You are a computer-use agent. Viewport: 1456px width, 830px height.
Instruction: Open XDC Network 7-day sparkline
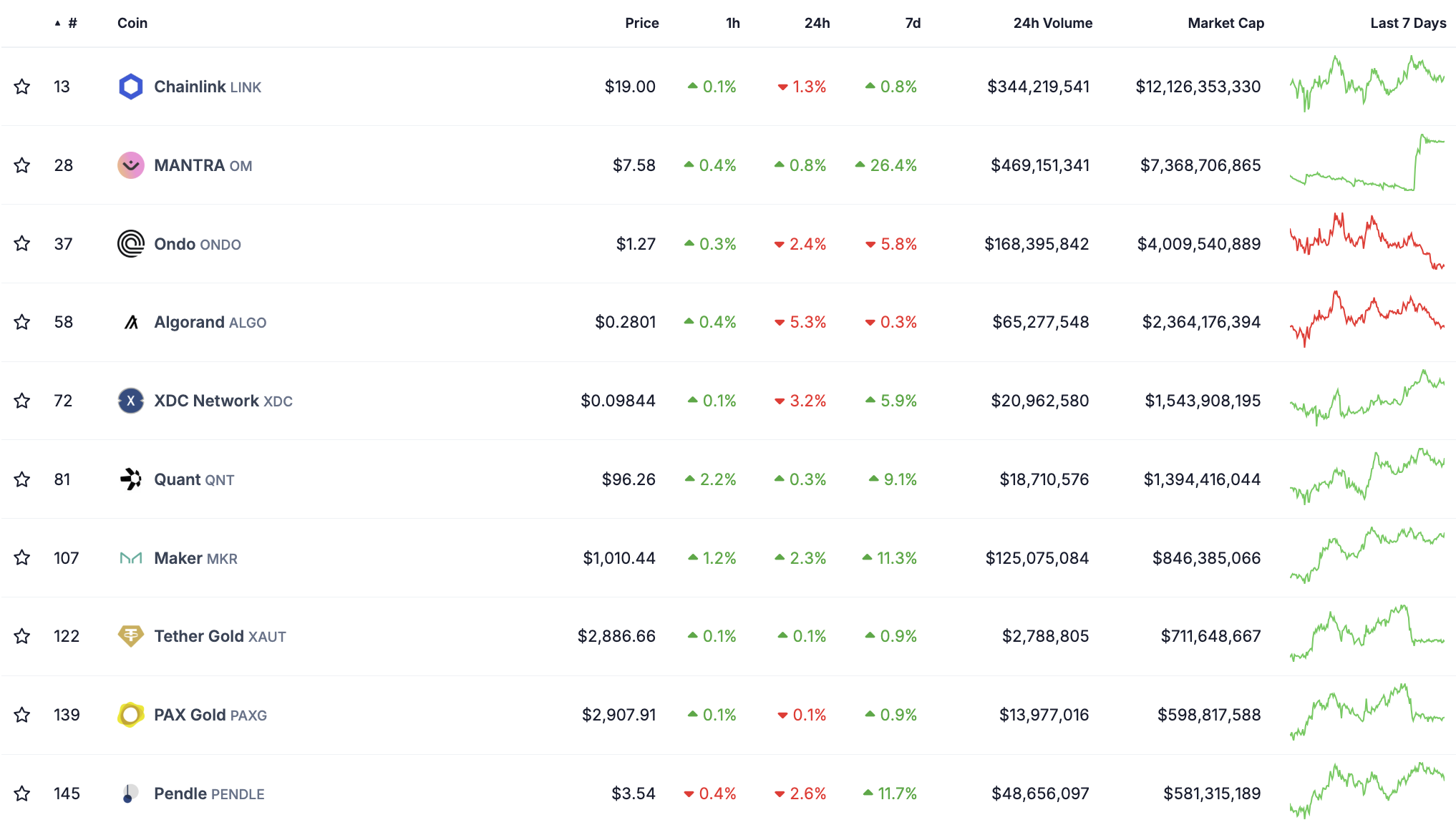point(1367,398)
